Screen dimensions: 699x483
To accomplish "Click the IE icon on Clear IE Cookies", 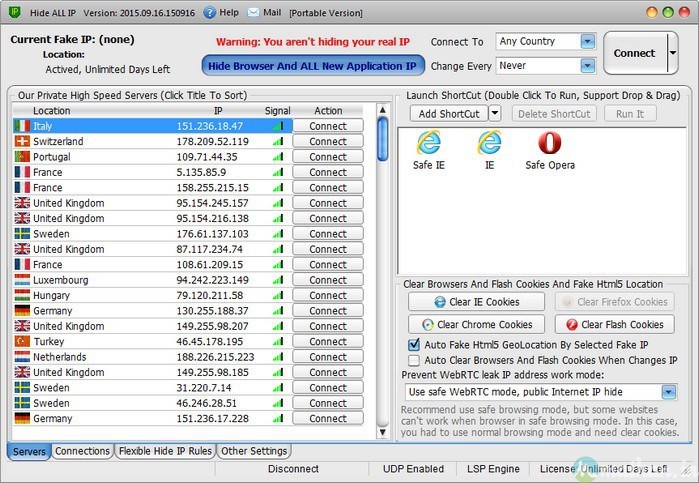I will click(x=440, y=302).
